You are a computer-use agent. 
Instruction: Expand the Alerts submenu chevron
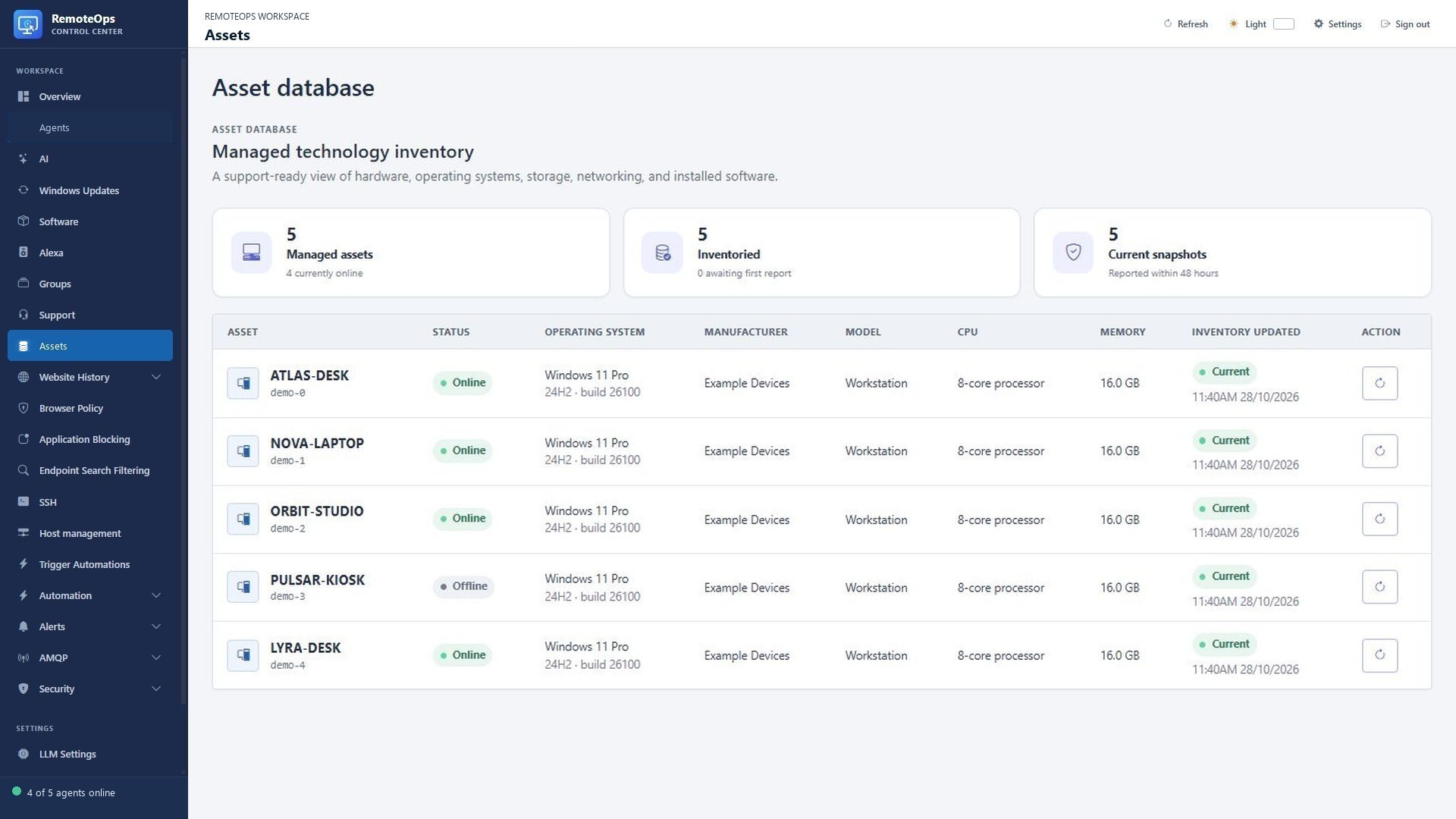tap(156, 627)
